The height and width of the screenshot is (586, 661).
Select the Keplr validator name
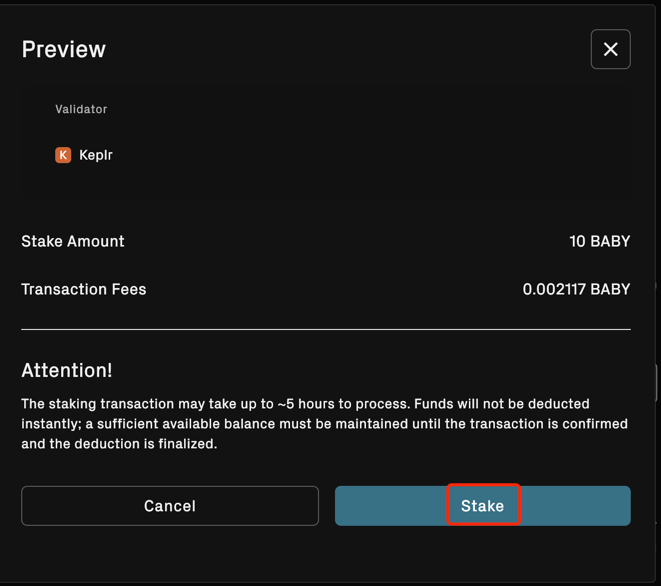[96, 155]
